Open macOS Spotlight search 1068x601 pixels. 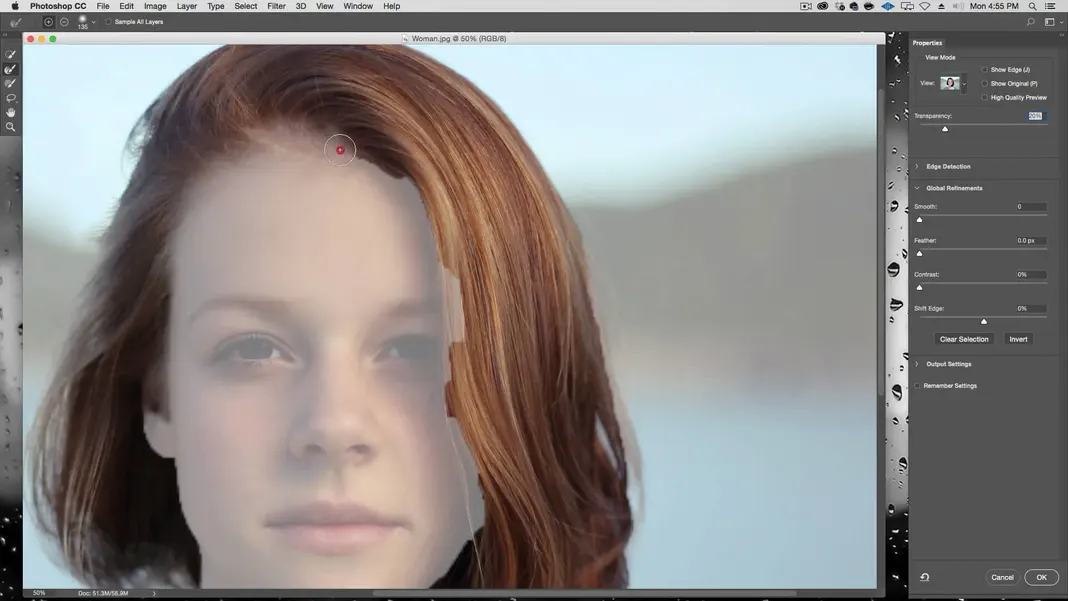point(1033,6)
